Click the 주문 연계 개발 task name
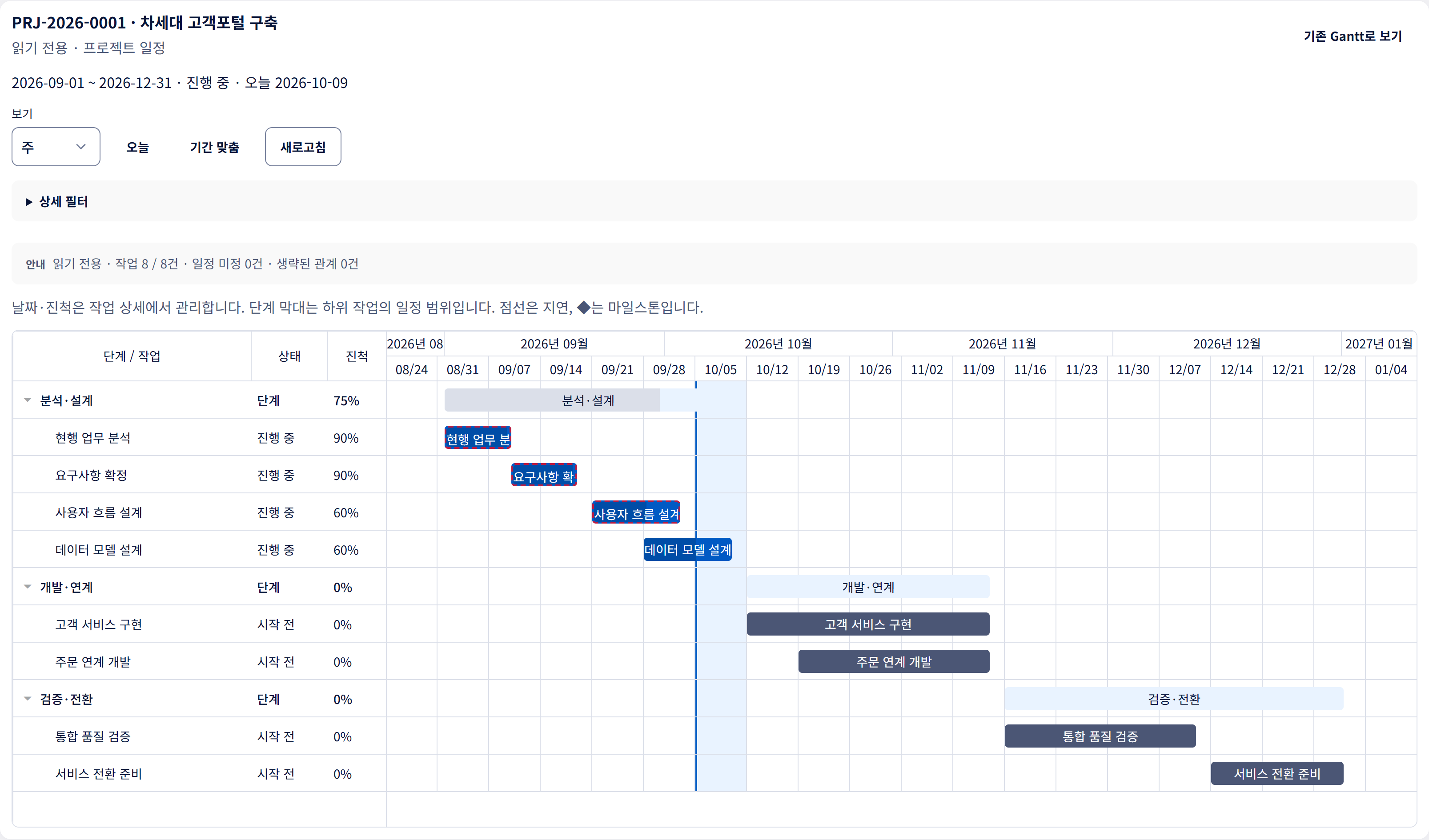The height and width of the screenshot is (840, 1429). (93, 661)
